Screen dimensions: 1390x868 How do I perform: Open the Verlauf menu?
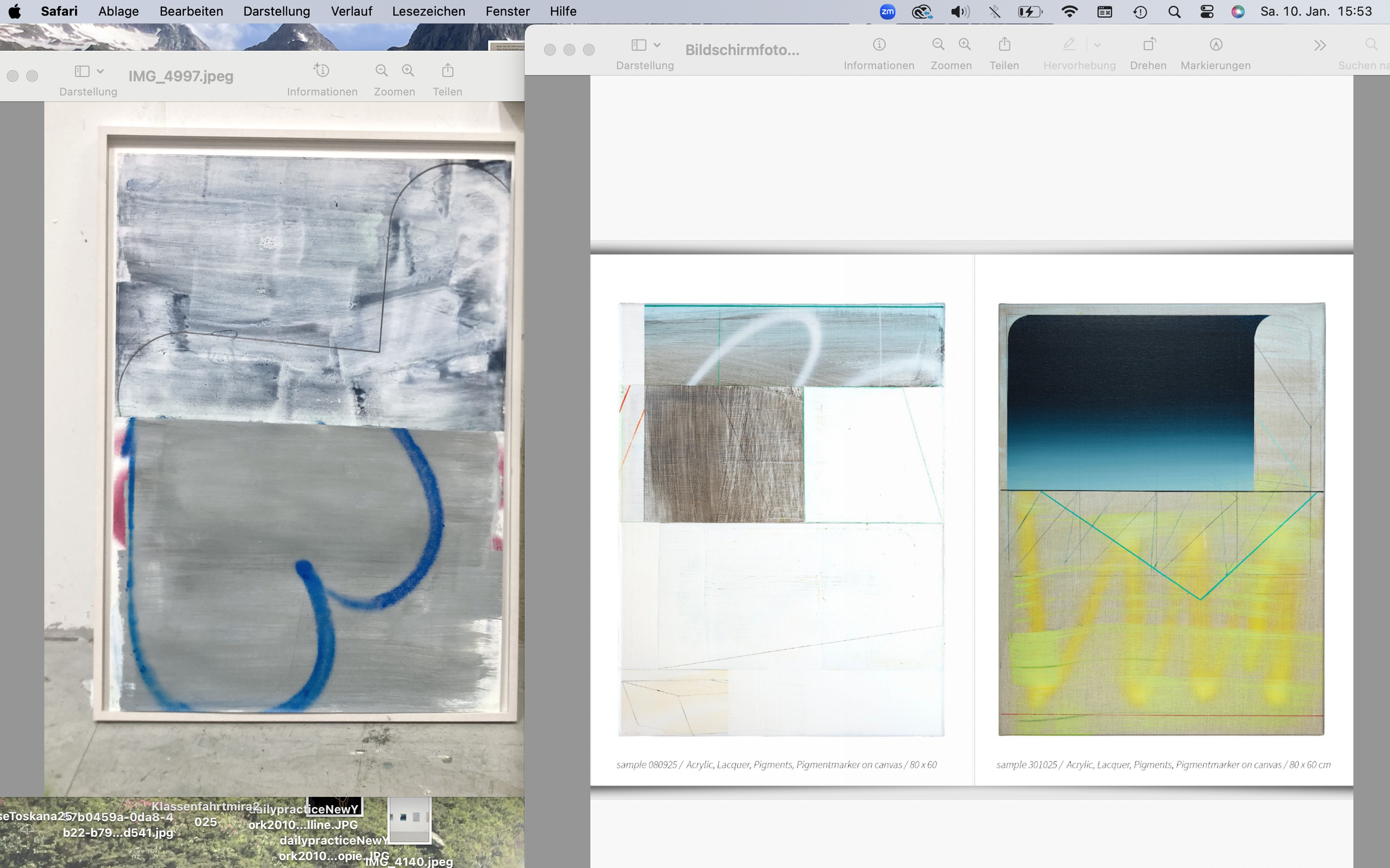click(x=351, y=12)
